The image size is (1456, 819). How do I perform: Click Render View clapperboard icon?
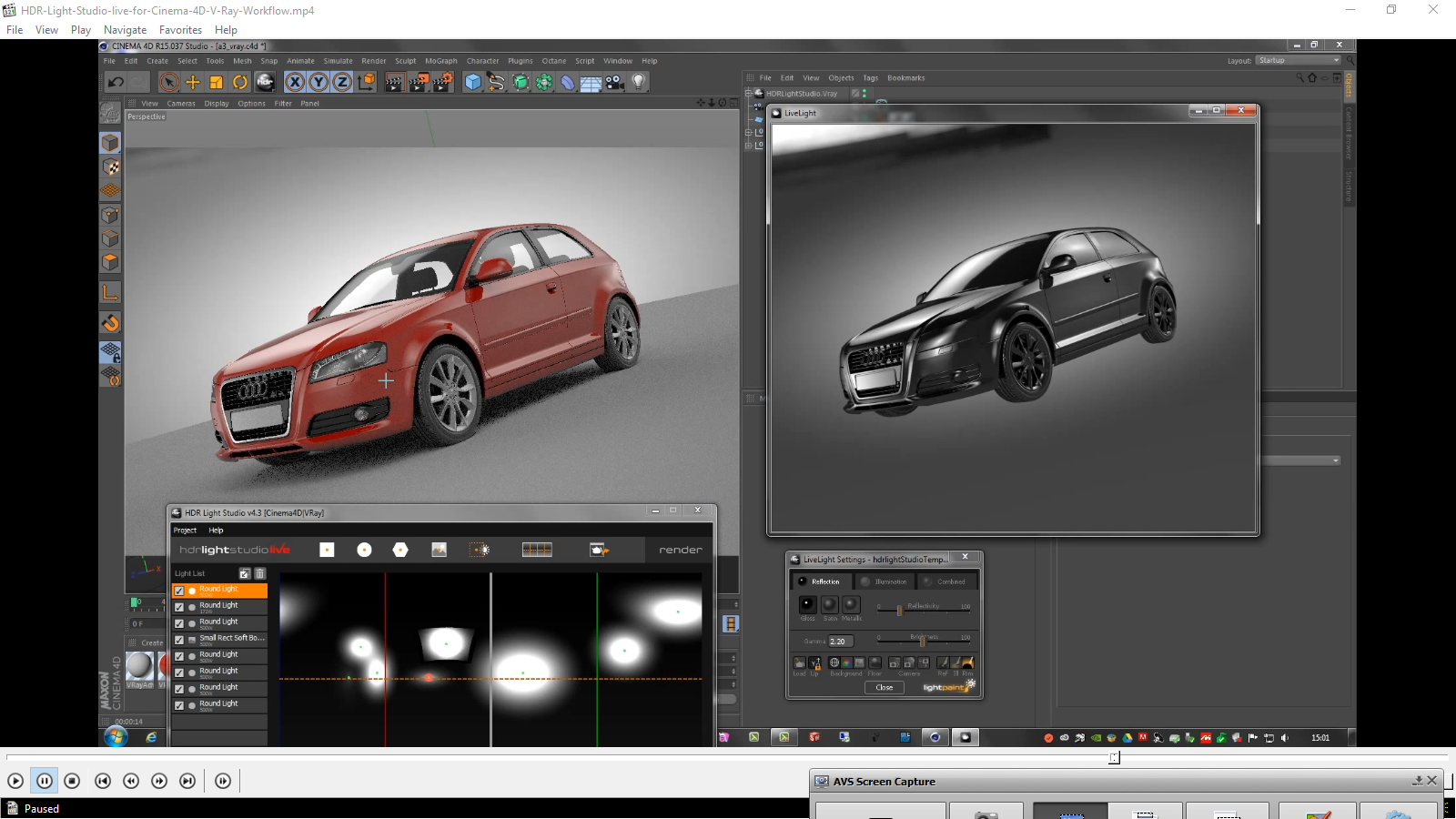(394, 82)
